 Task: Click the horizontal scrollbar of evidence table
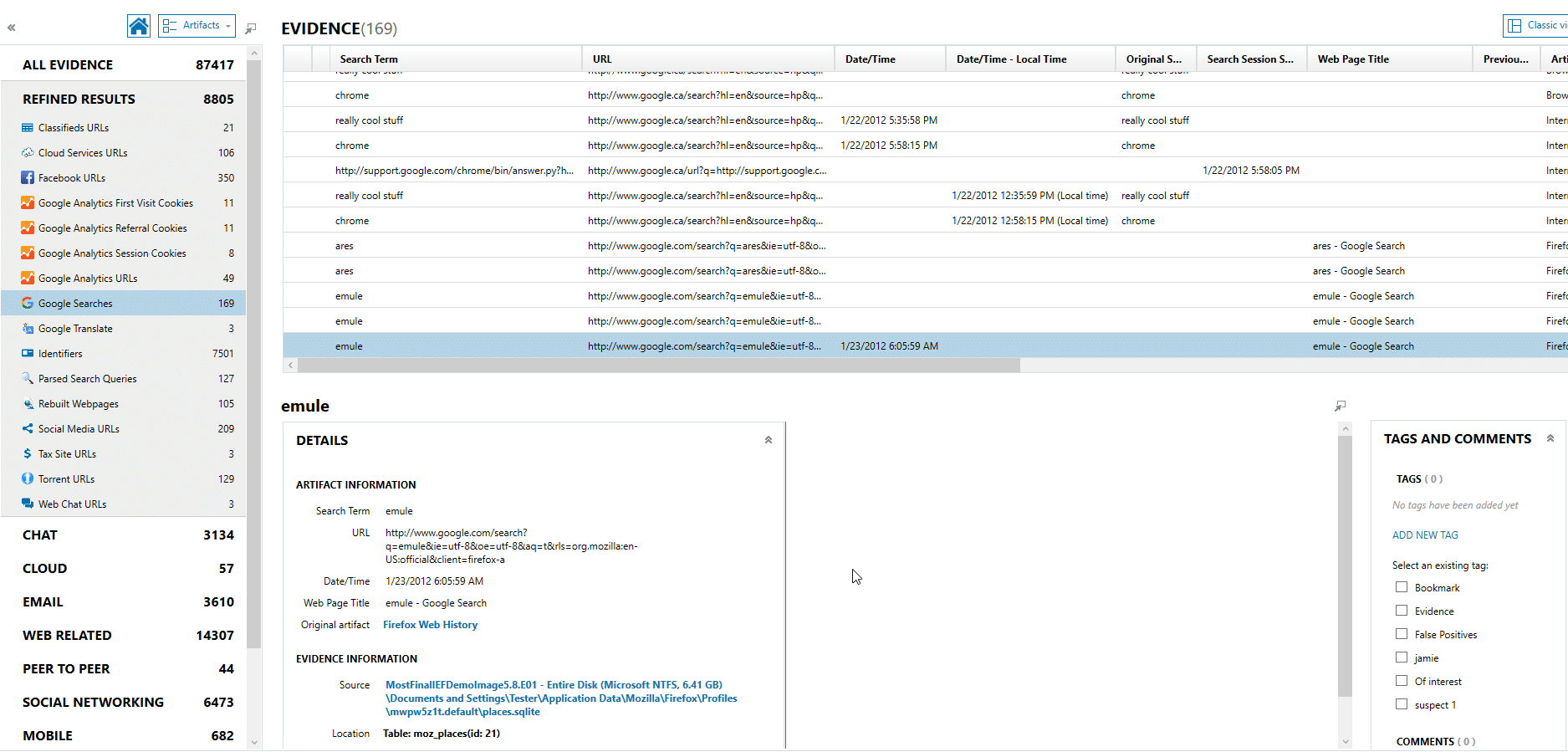tap(658, 366)
